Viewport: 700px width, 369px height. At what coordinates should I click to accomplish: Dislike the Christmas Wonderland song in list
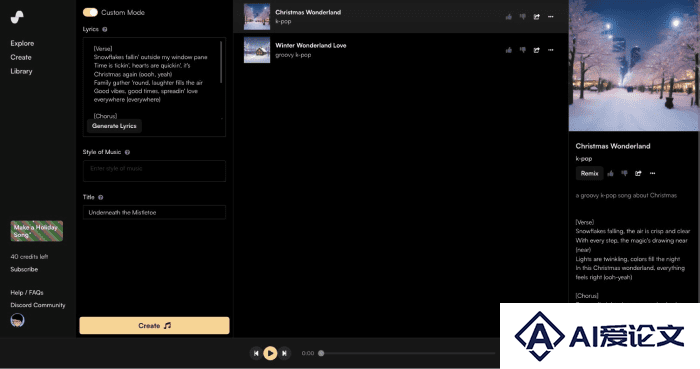522,17
